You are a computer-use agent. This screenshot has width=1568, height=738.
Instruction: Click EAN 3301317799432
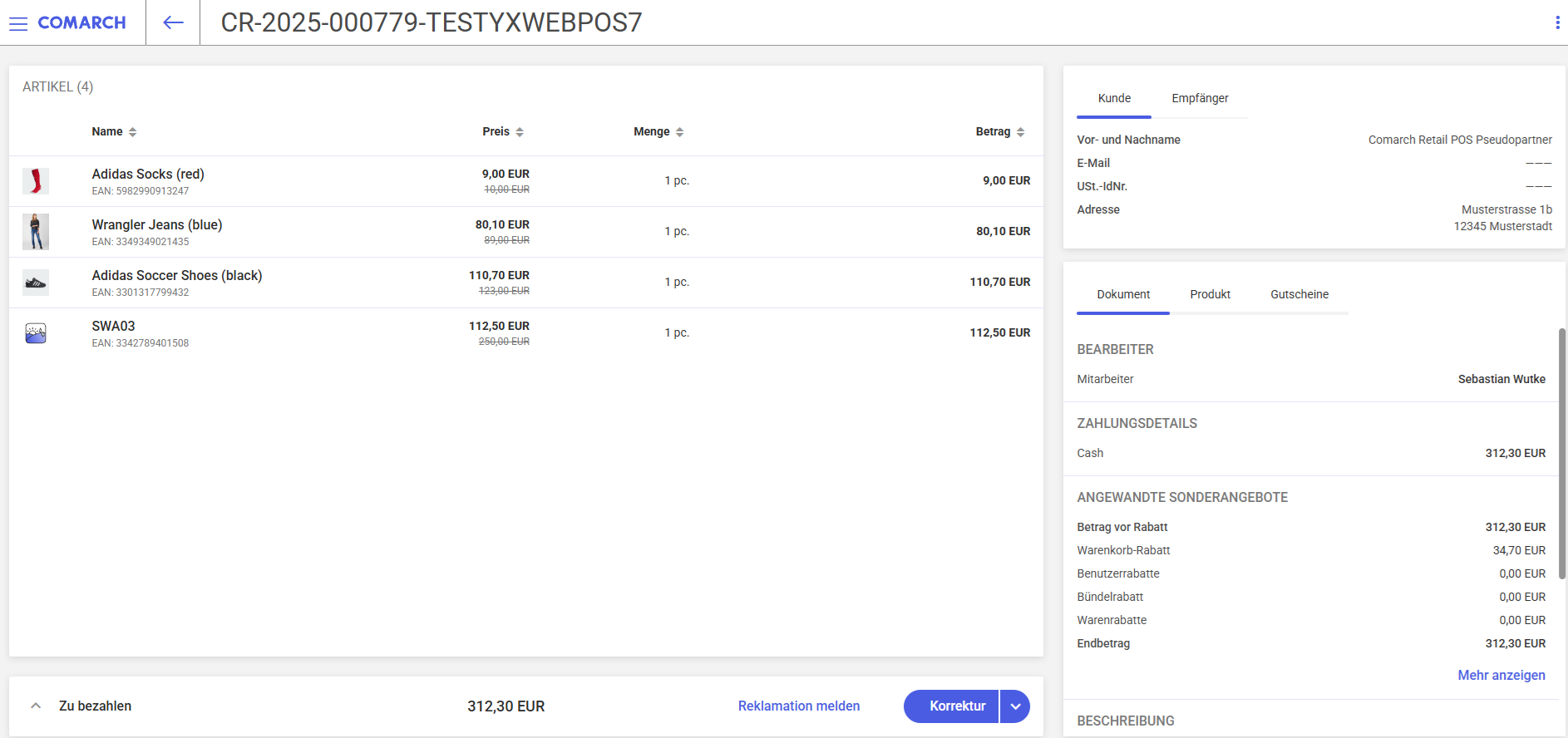point(141,293)
